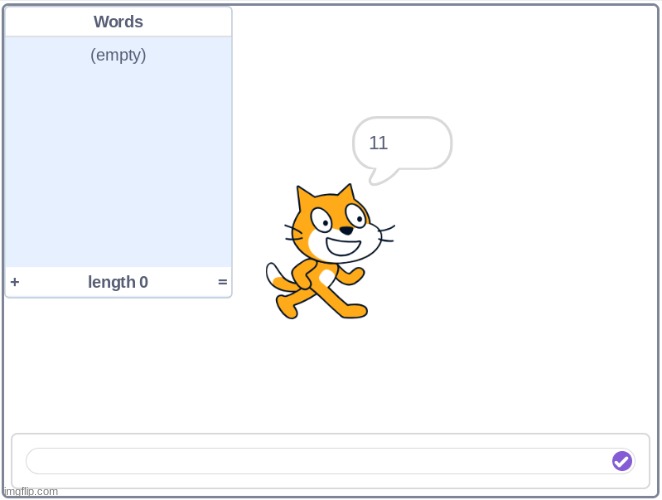
Task: Click the length 0 label
Action: click(x=118, y=283)
